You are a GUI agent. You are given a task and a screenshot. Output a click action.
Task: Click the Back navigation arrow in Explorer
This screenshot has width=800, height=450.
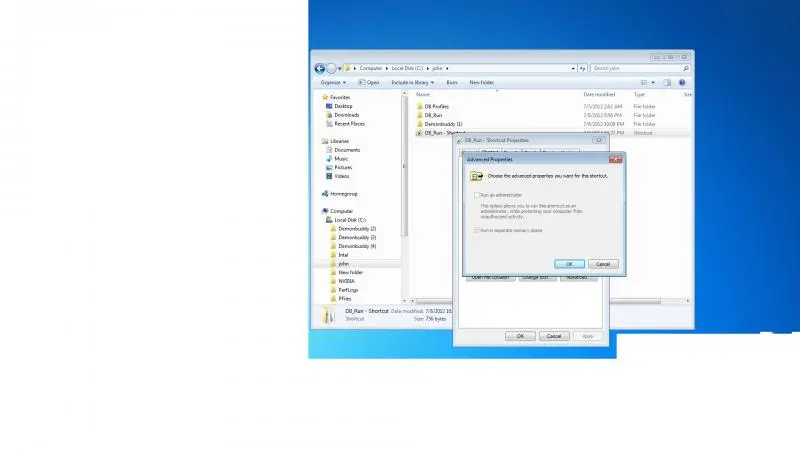pyautogui.click(x=320, y=68)
